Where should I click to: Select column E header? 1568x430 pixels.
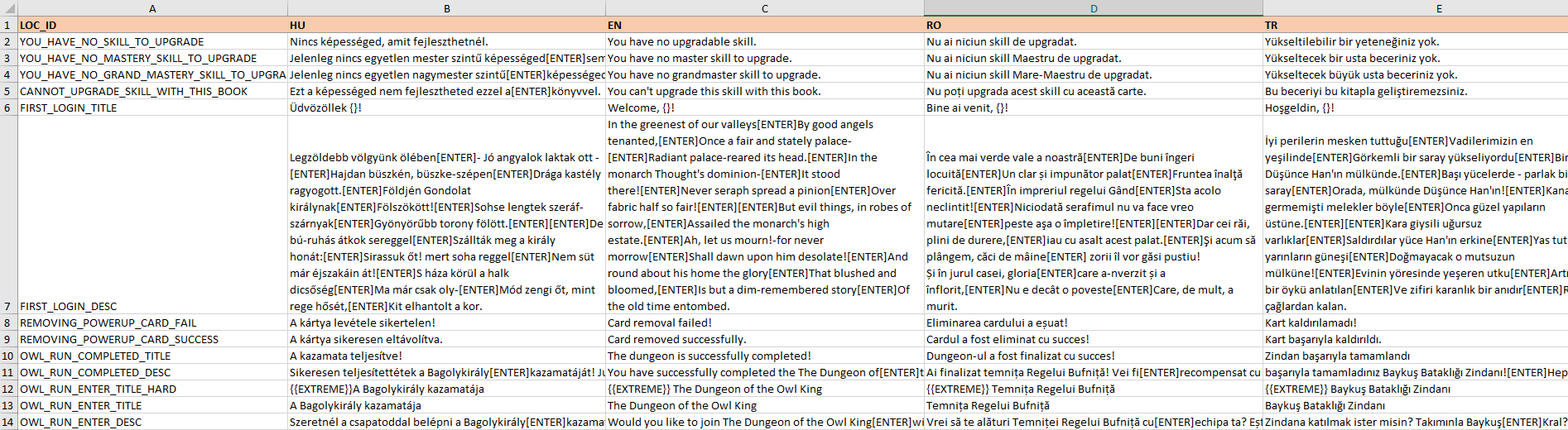[x=1416, y=8]
